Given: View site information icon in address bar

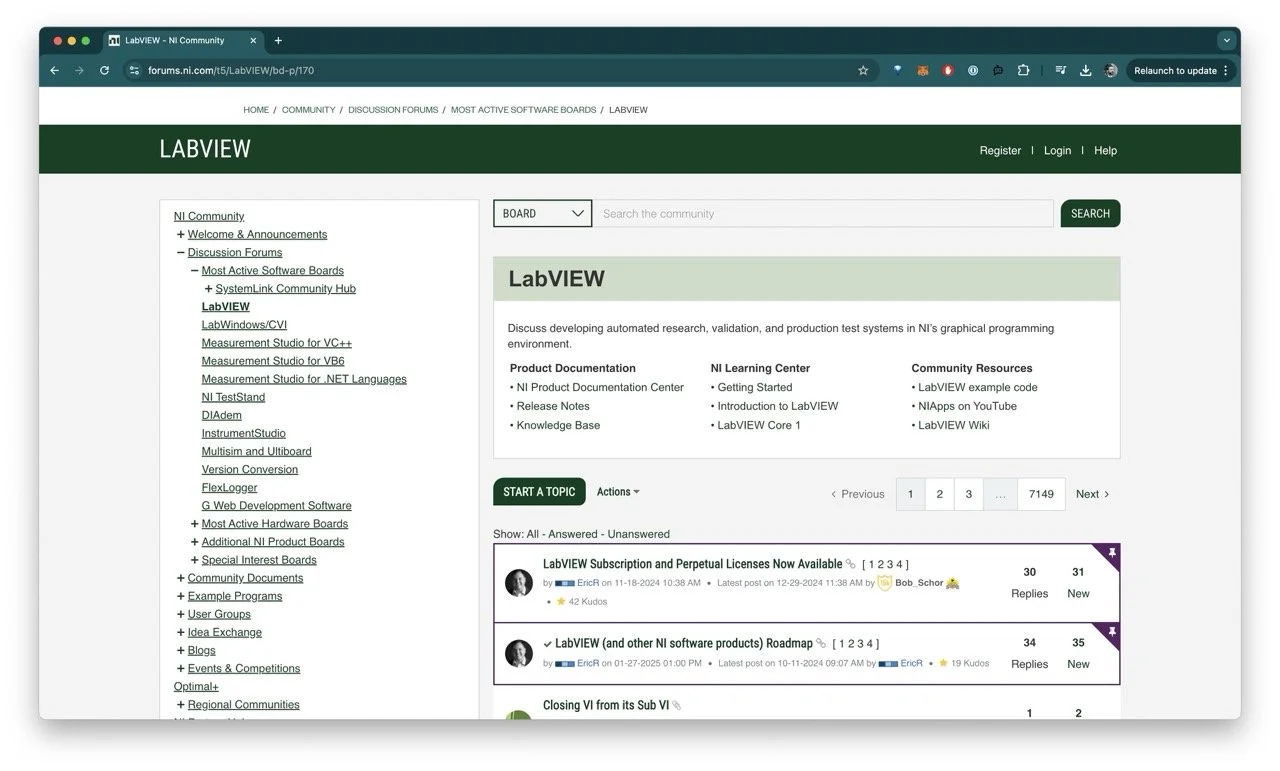Looking at the screenshot, I should coord(135,71).
